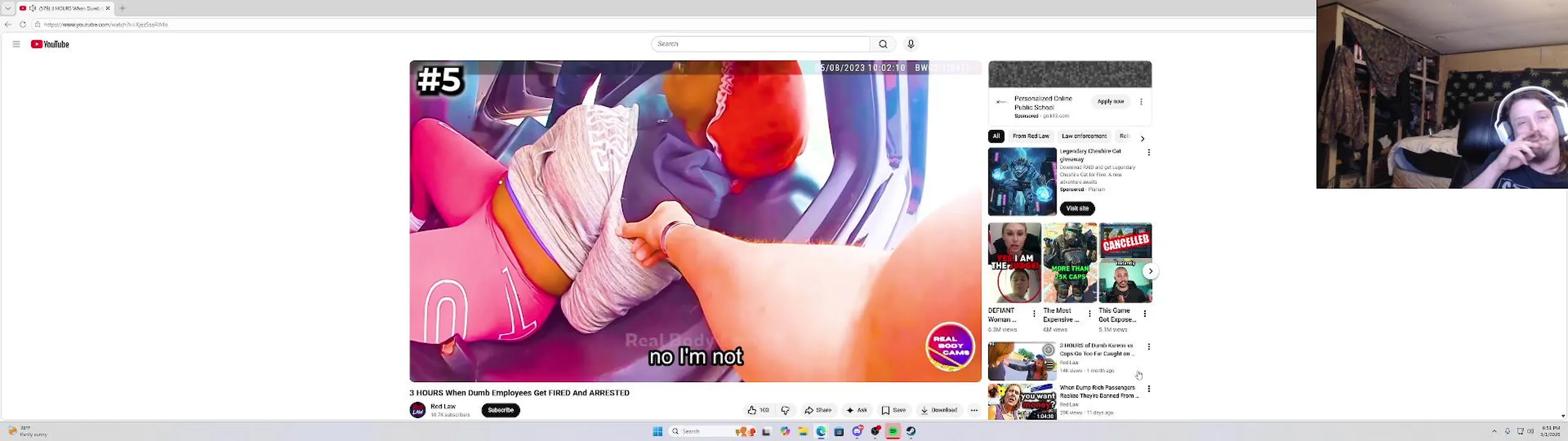Download the video
This screenshot has width=1568, height=441.
939,410
